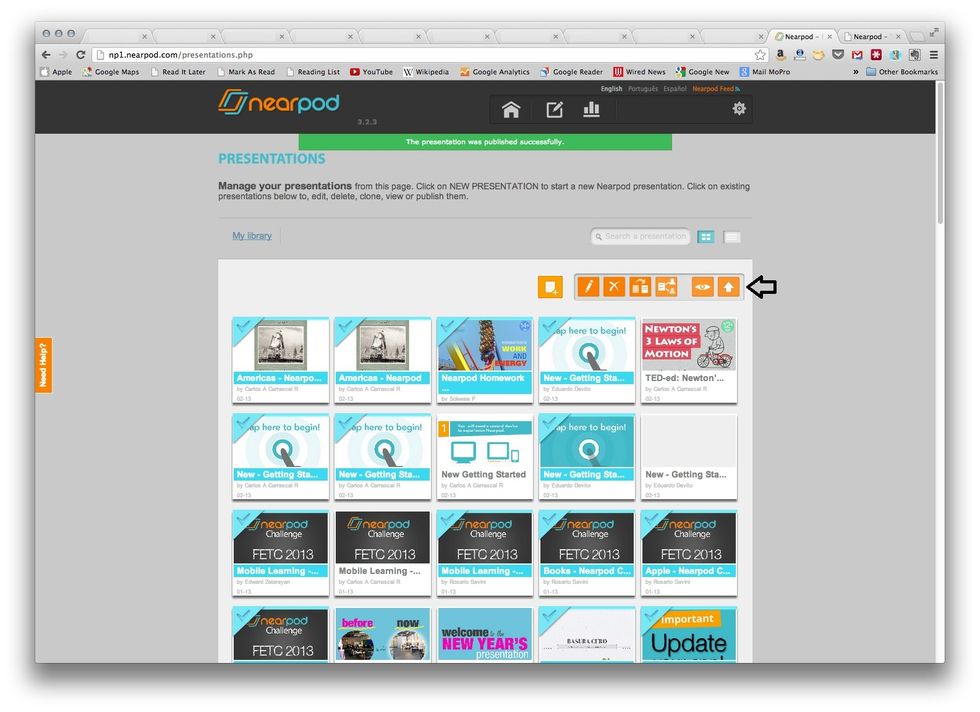Switch to list view

pyautogui.click(x=732, y=237)
